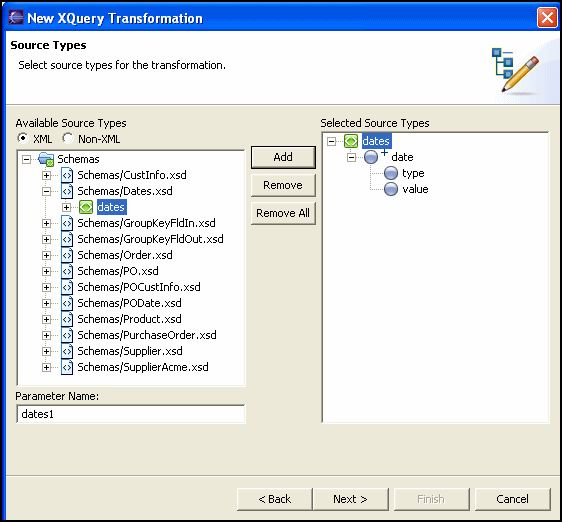Click the PODate.xsd file icon
The width and height of the screenshot is (562, 522).
[67, 303]
